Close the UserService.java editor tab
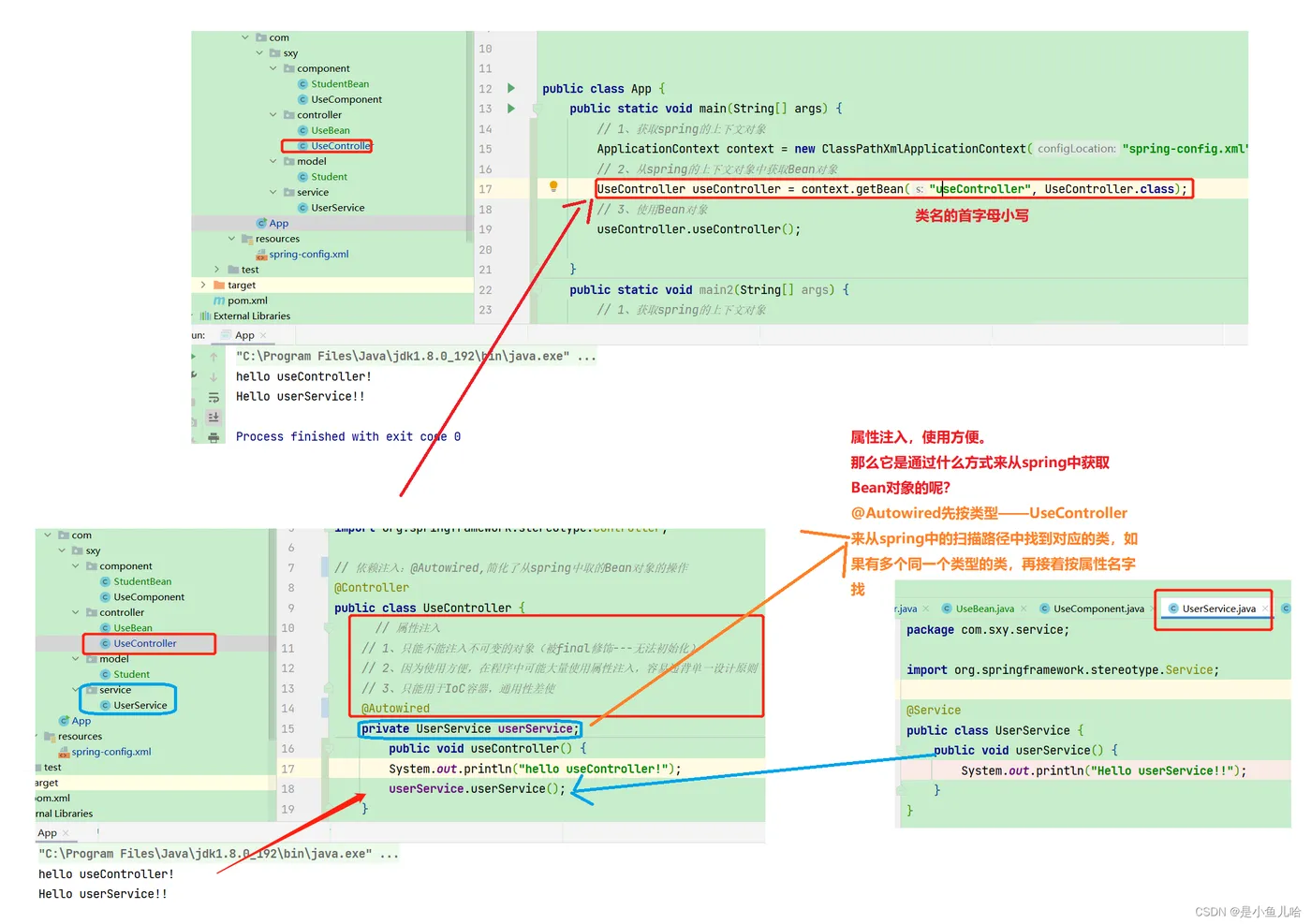This screenshot has height=924, width=1311. (1265, 609)
